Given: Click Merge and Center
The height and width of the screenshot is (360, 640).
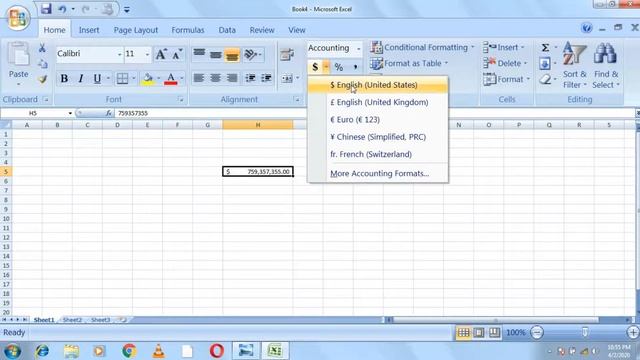Looking at the screenshot, I should point(287,78).
